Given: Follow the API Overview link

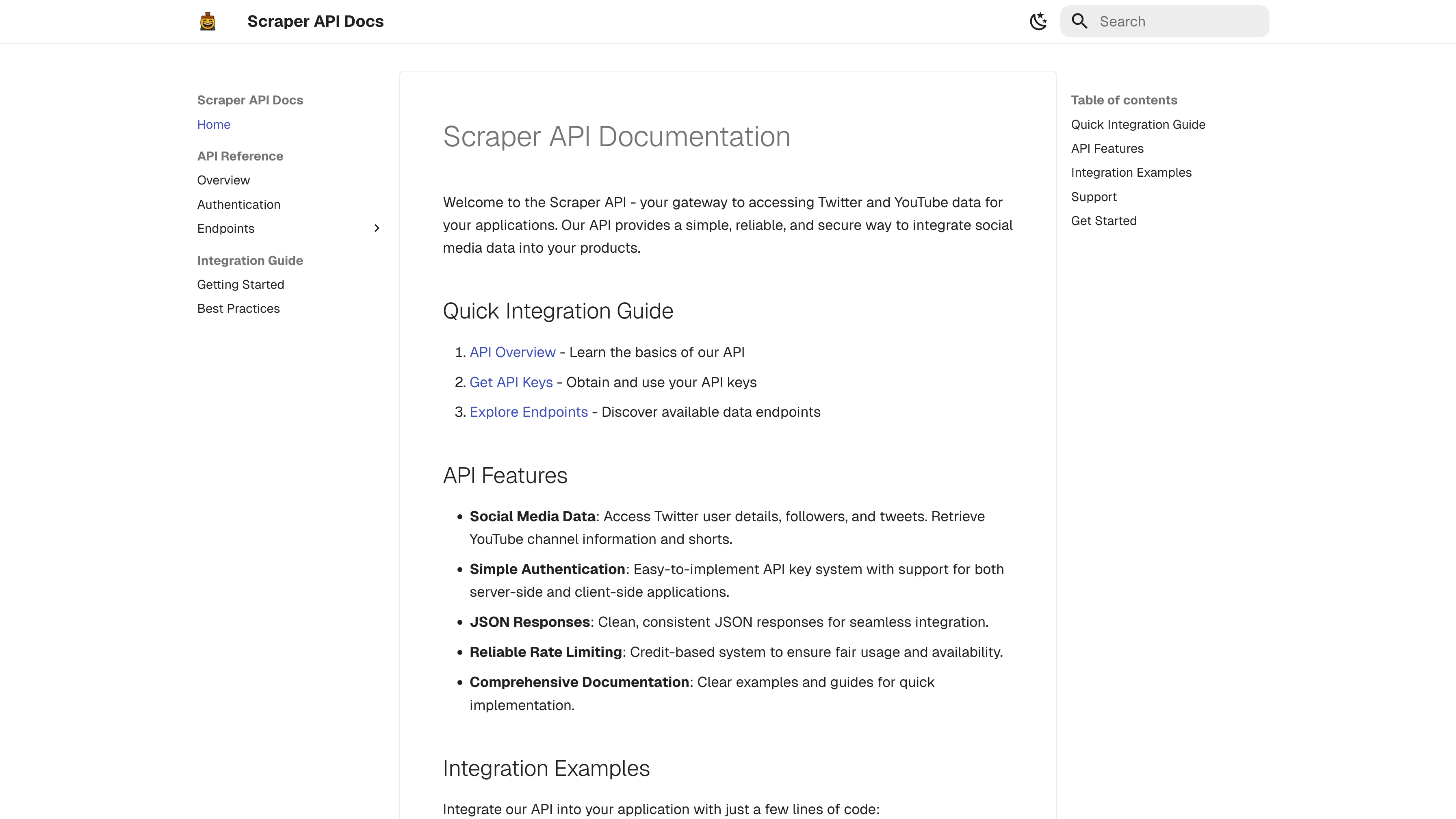Looking at the screenshot, I should 512,352.
